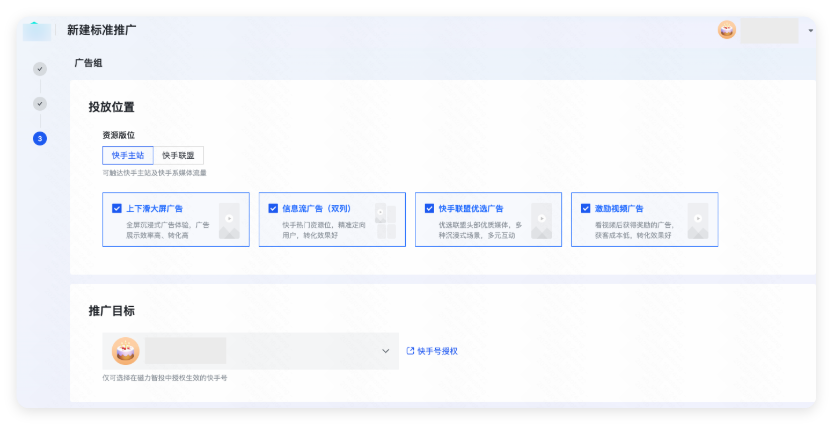This screenshot has width=832, height=424.
Task: Click the external link icon beside 快手号授权
Action: (x=410, y=351)
